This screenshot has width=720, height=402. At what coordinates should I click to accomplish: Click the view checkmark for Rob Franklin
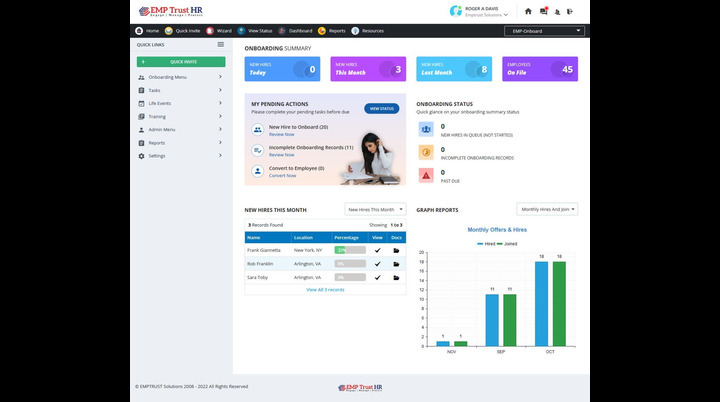pos(377,264)
